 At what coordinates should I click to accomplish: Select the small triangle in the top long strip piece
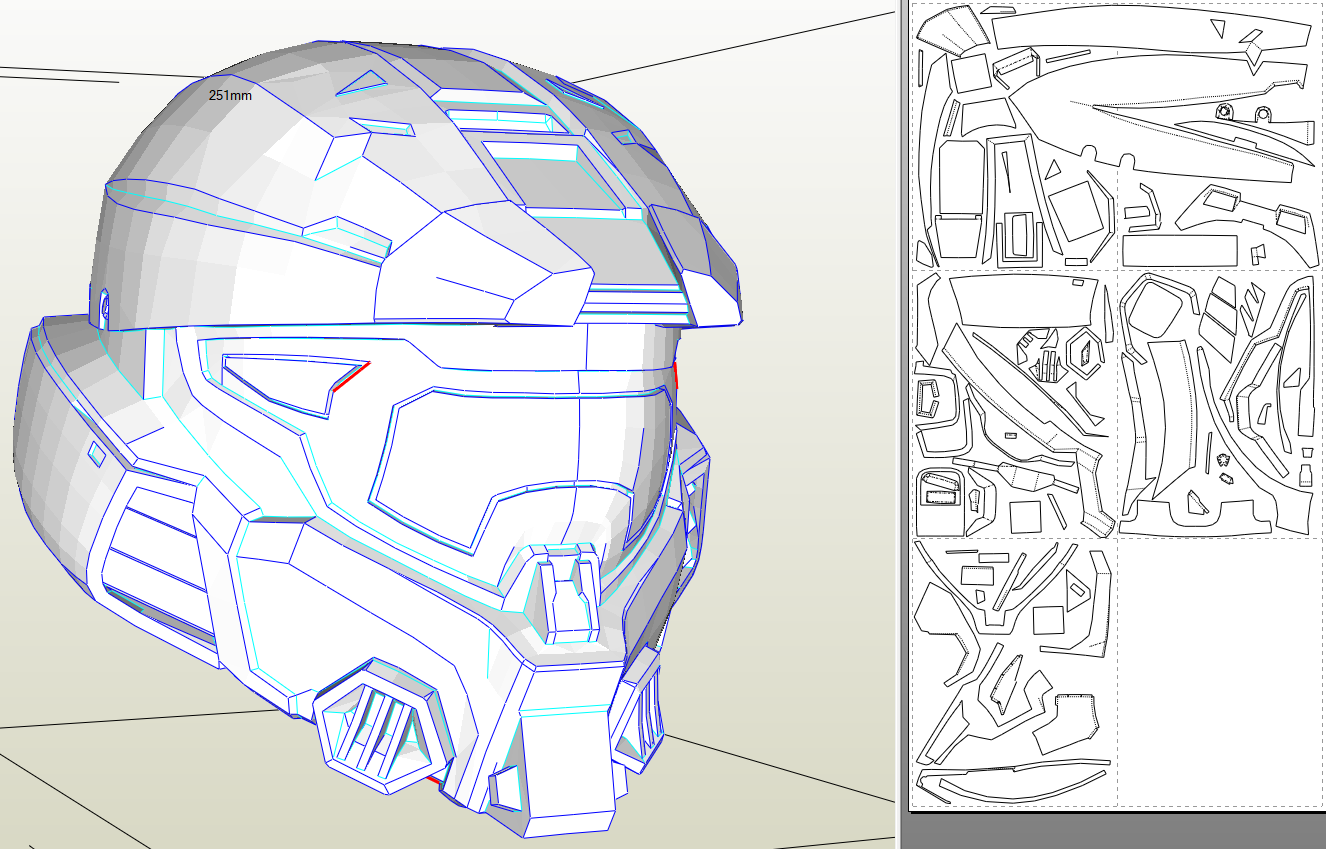(x=1217, y=26)
